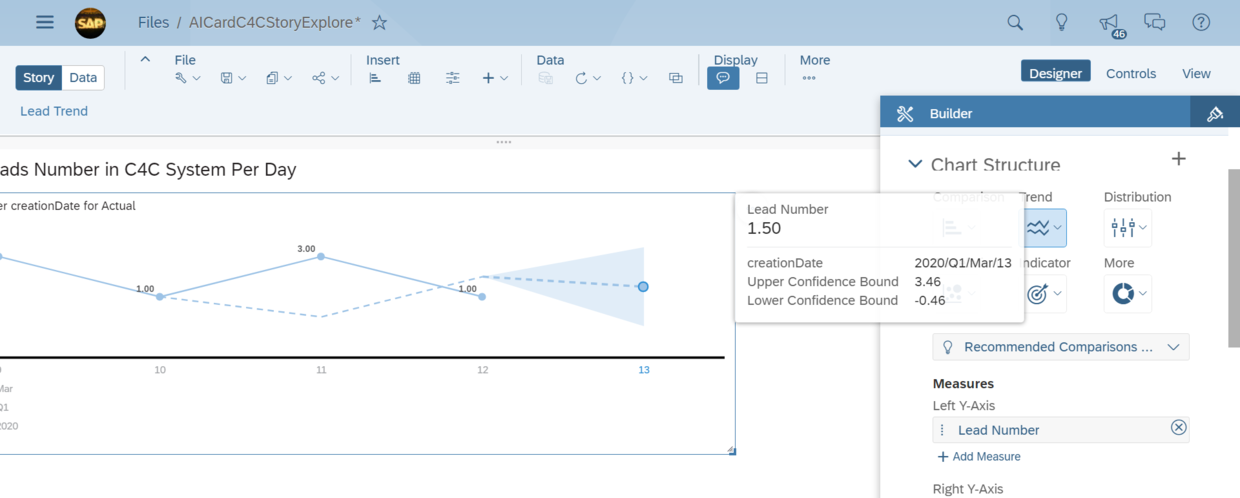Switch to Data view toggle

tap(83, 77)
